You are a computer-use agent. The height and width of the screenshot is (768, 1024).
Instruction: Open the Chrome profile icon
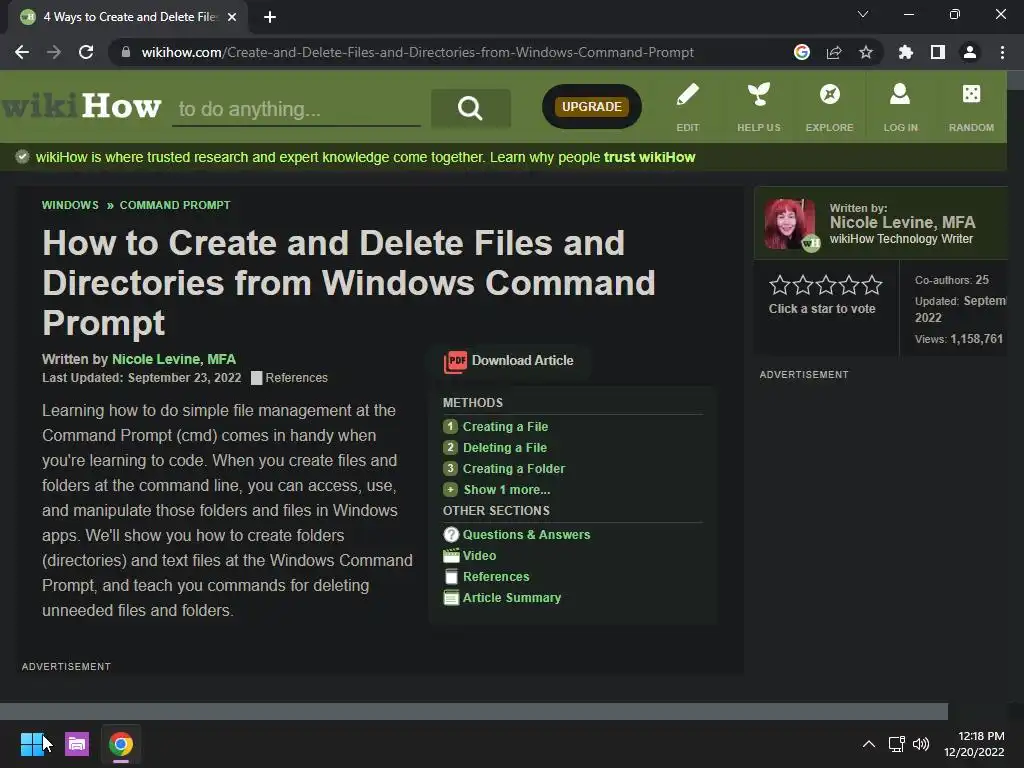[x=970, y=52]
